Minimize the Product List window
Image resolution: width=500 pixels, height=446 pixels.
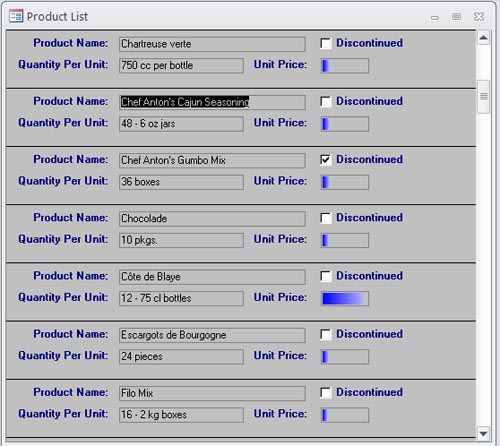pos(434,17)
